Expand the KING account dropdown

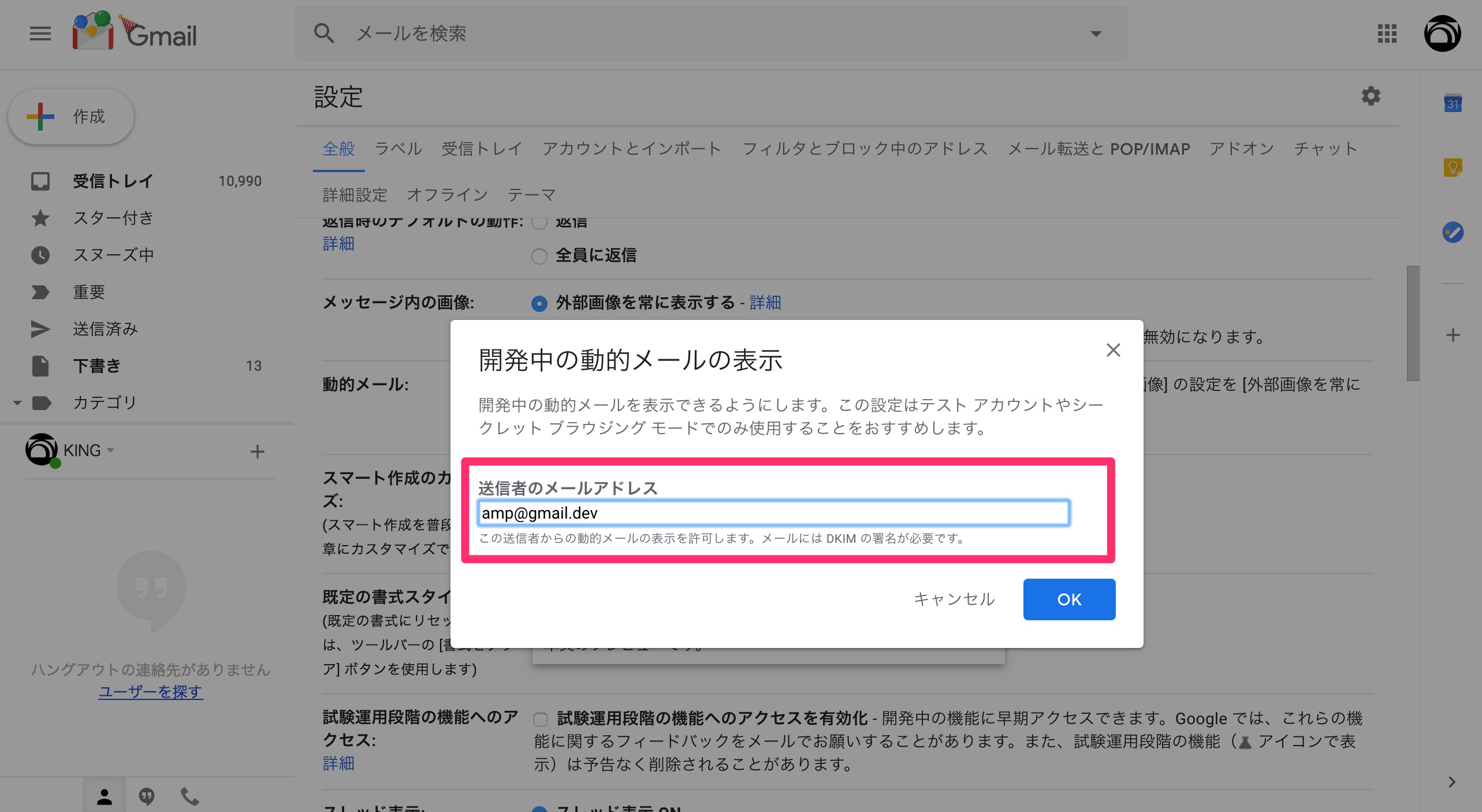111,451
